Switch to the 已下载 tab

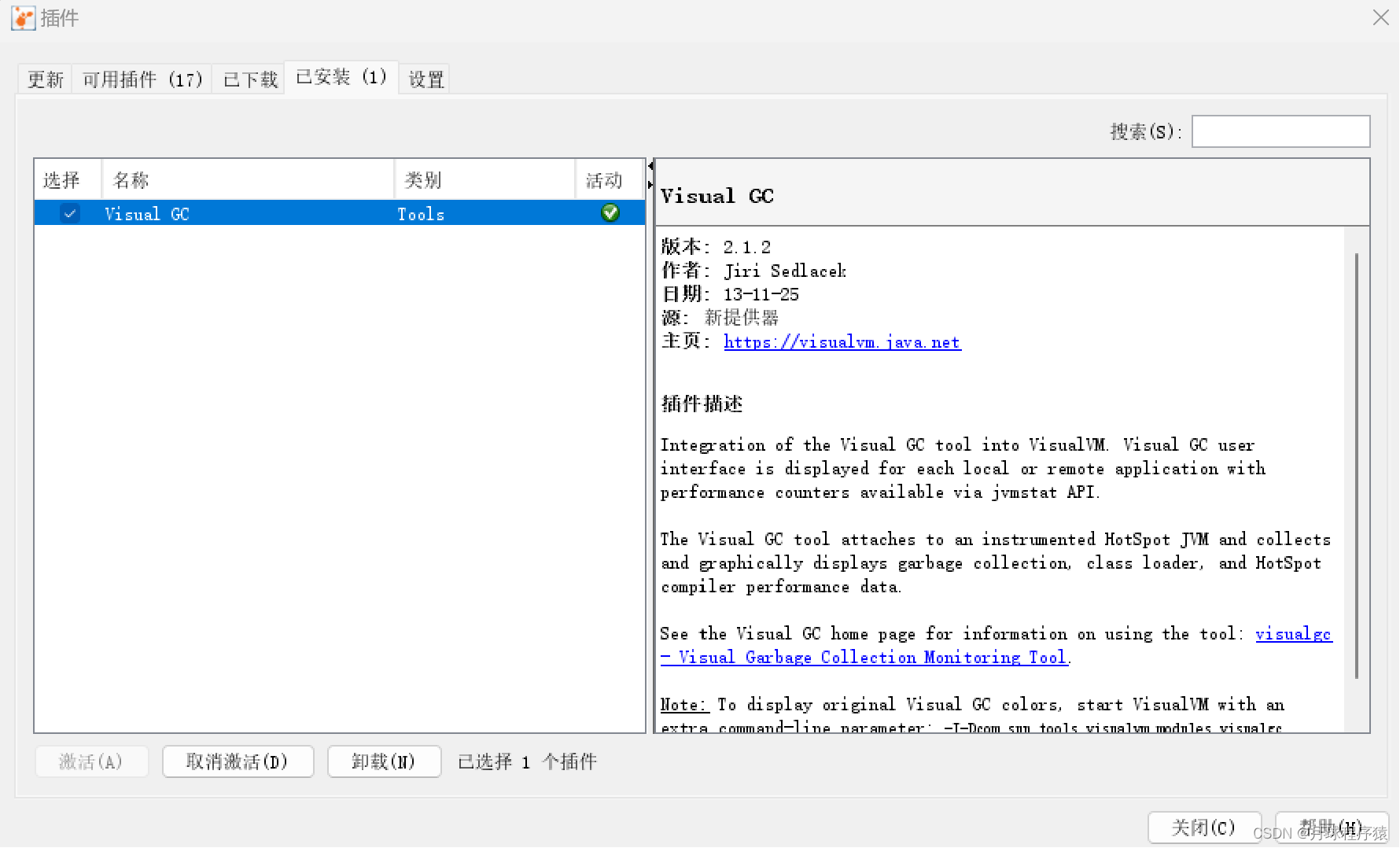[249, 79]
